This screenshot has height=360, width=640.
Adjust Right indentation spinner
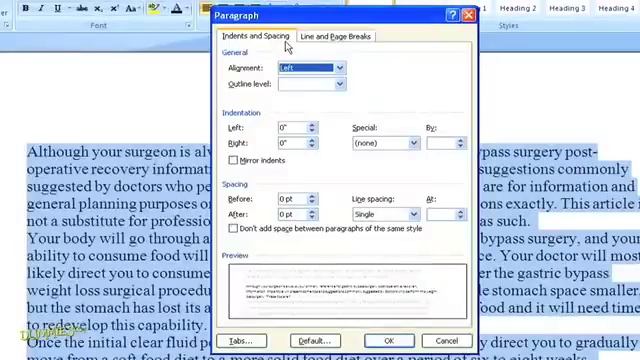(x=312, y=143)
